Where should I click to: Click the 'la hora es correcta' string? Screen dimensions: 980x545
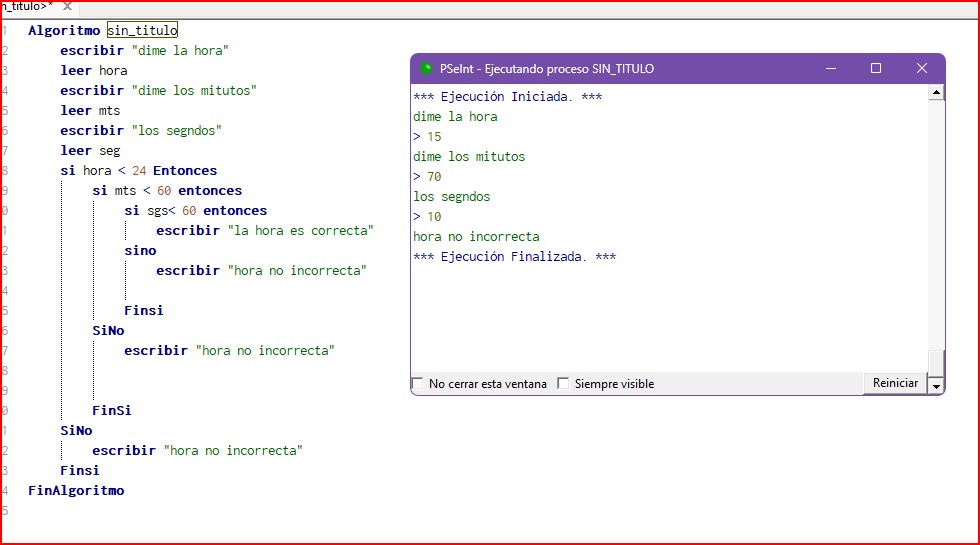pos(300,231)
